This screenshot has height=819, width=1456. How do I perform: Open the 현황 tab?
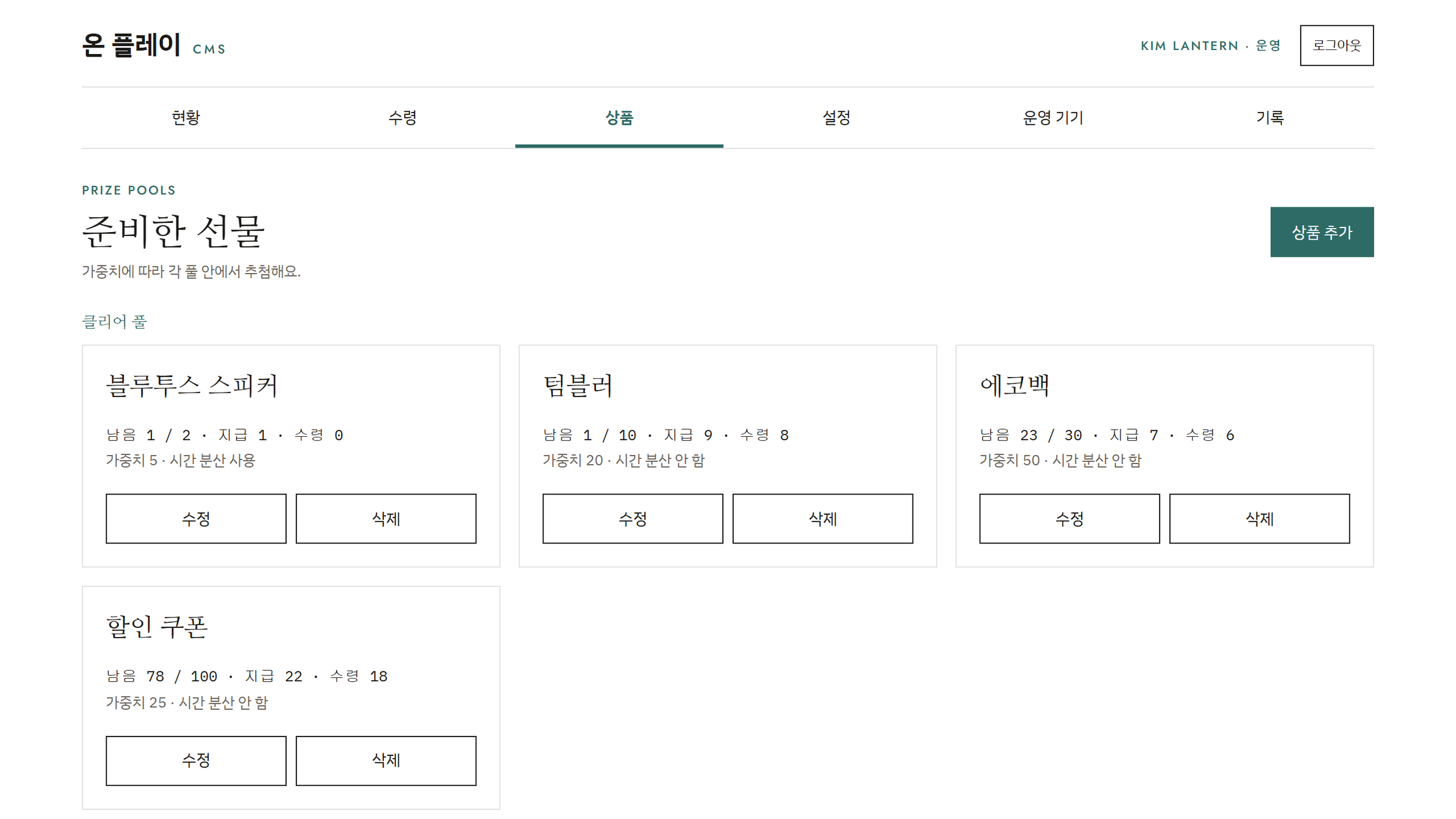[185, 118]
